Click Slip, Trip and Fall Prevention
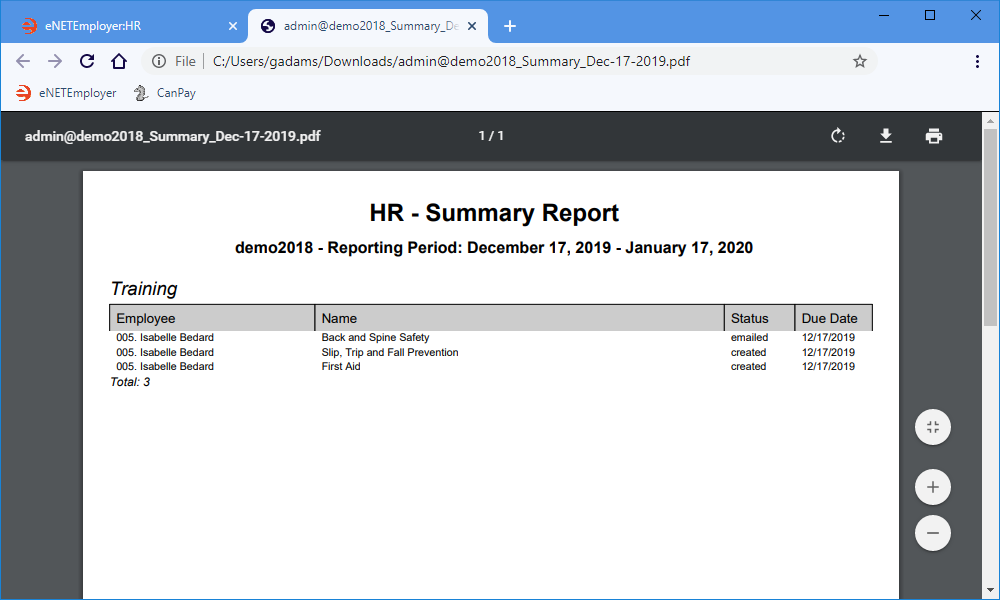Screen dimensions: 1000x600 (390, 352)
